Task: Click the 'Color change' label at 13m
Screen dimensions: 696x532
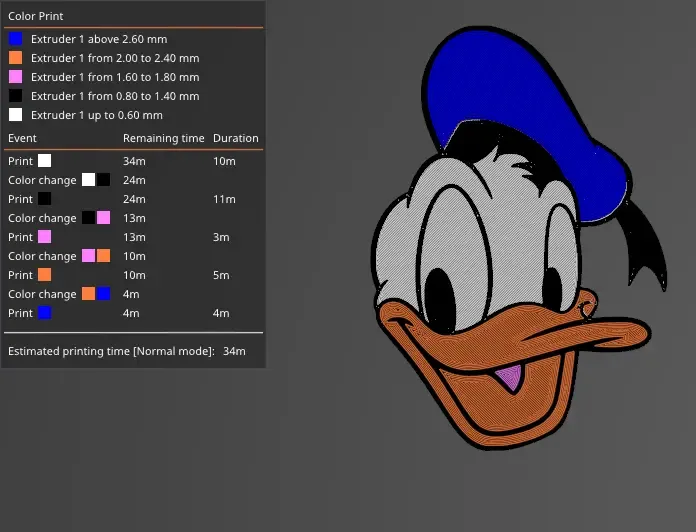Action: tap(42, 218)
